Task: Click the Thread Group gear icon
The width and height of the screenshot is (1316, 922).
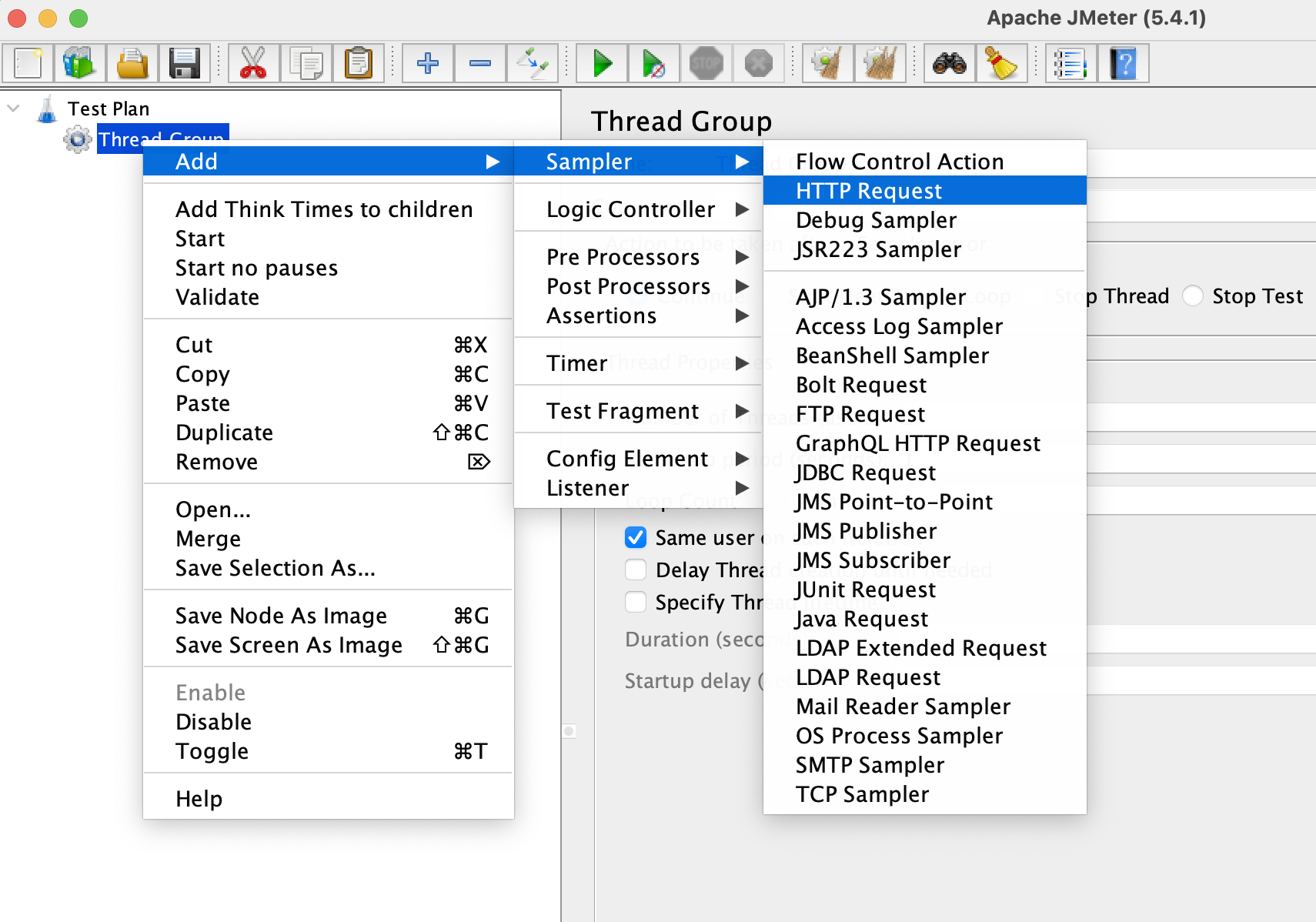Action: pos(78,140)
